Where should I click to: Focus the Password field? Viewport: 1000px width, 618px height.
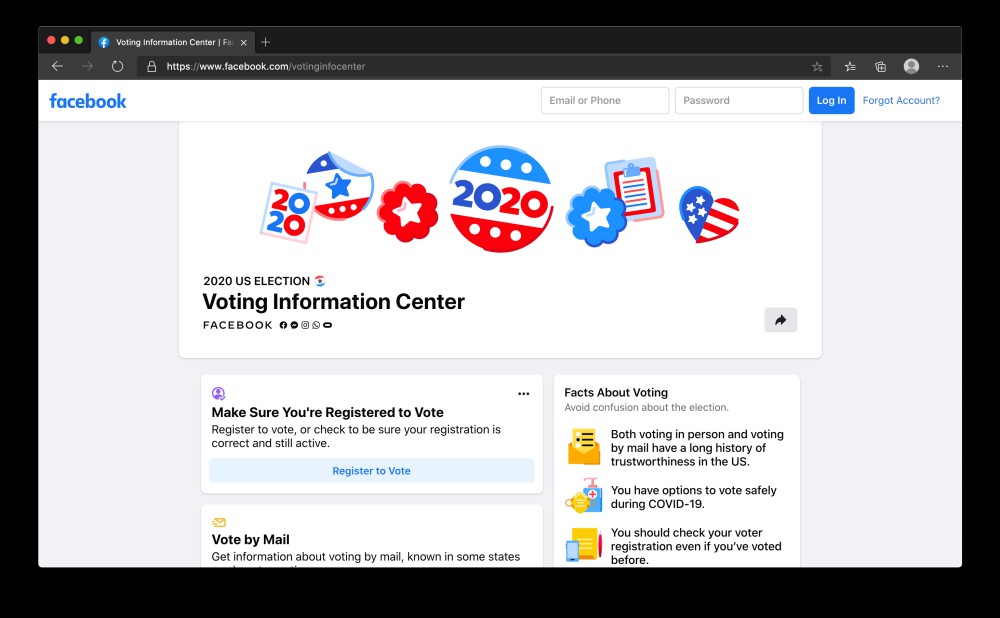coord(739,101)
